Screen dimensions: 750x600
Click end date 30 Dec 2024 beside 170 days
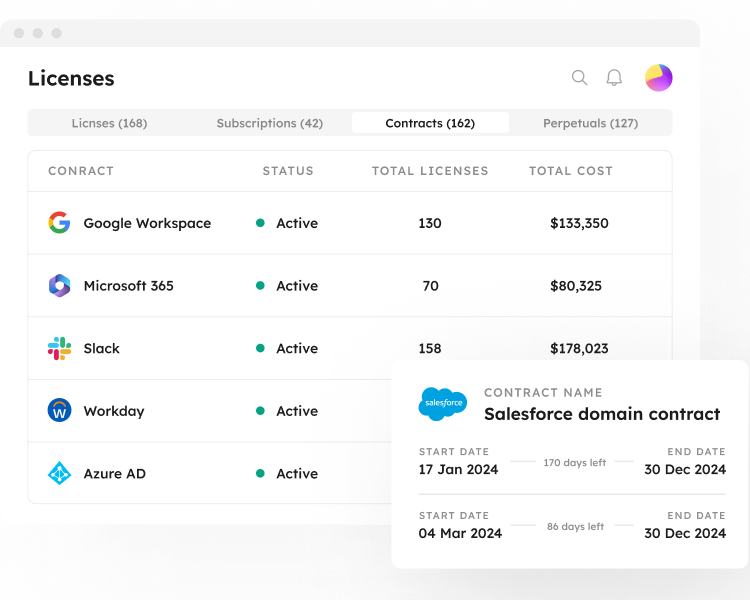685,469
